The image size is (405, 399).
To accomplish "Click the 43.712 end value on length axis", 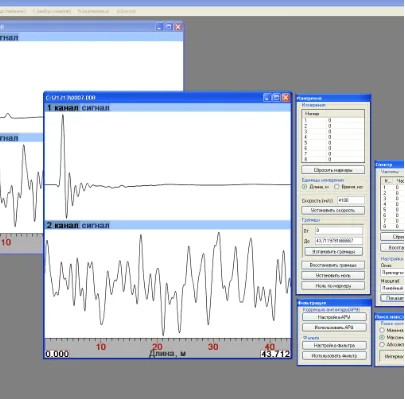I will coord(275,354).
